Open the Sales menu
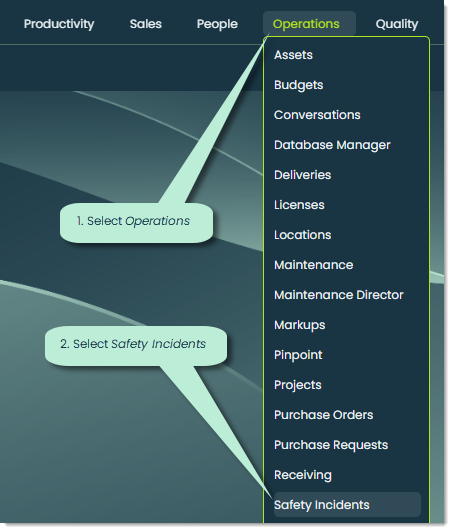Screen dimensions: 452x531 click(146, 24)
